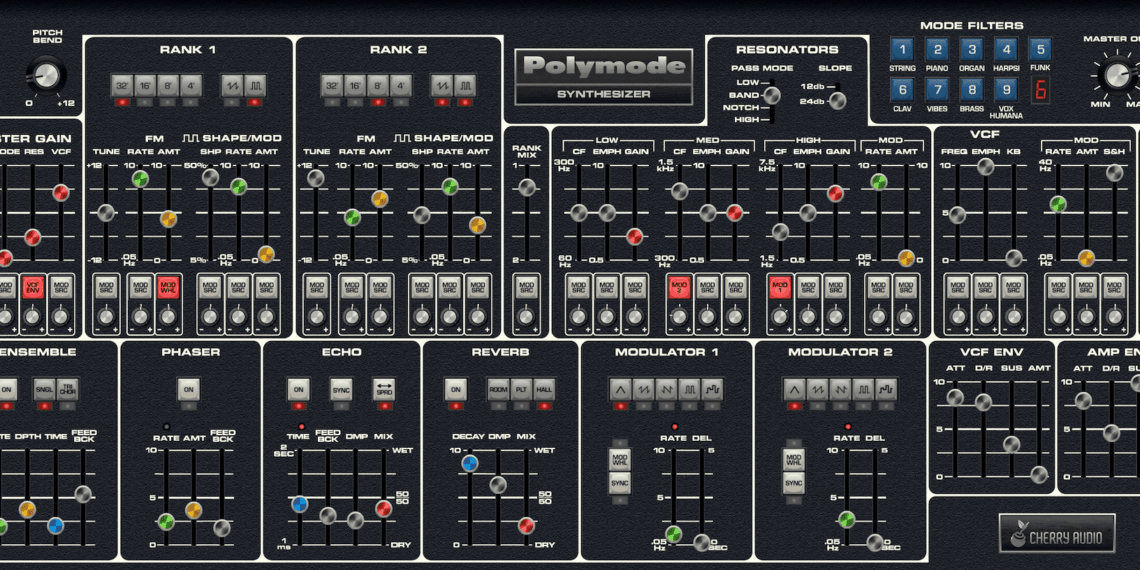Choose Modulator 1 triangle waveform

click(x=620, y=390)
